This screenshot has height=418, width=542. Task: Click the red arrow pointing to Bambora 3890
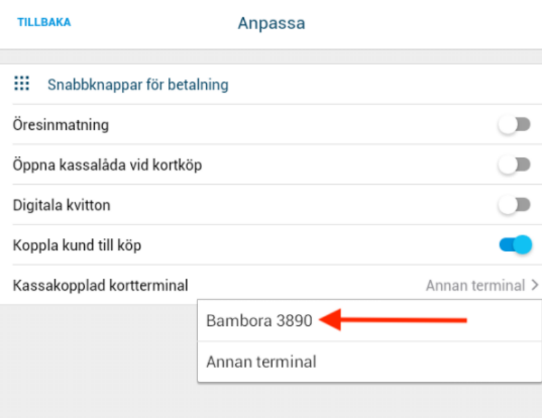point(393,320)
